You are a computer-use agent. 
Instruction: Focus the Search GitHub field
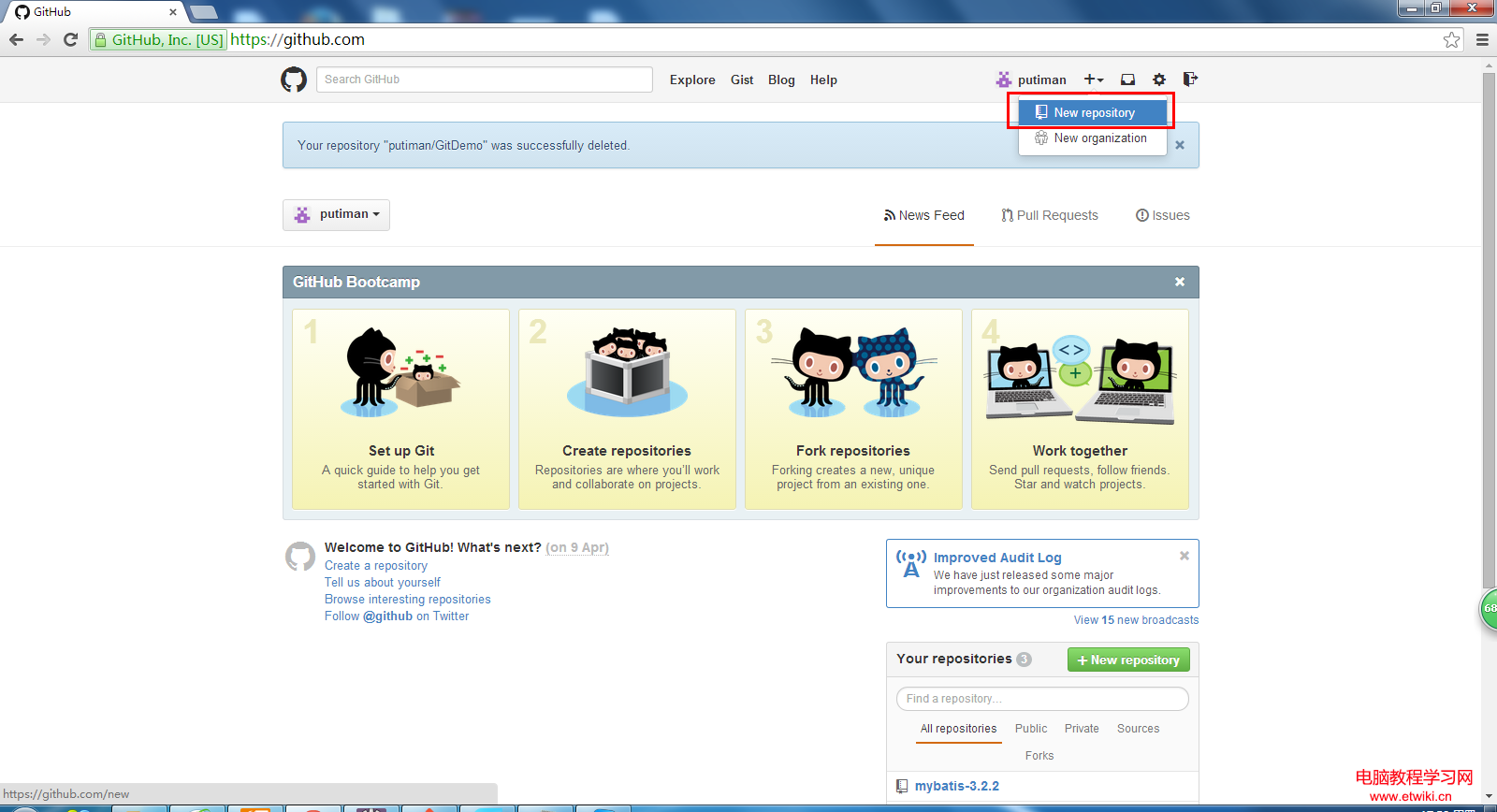tap(485, 80)
